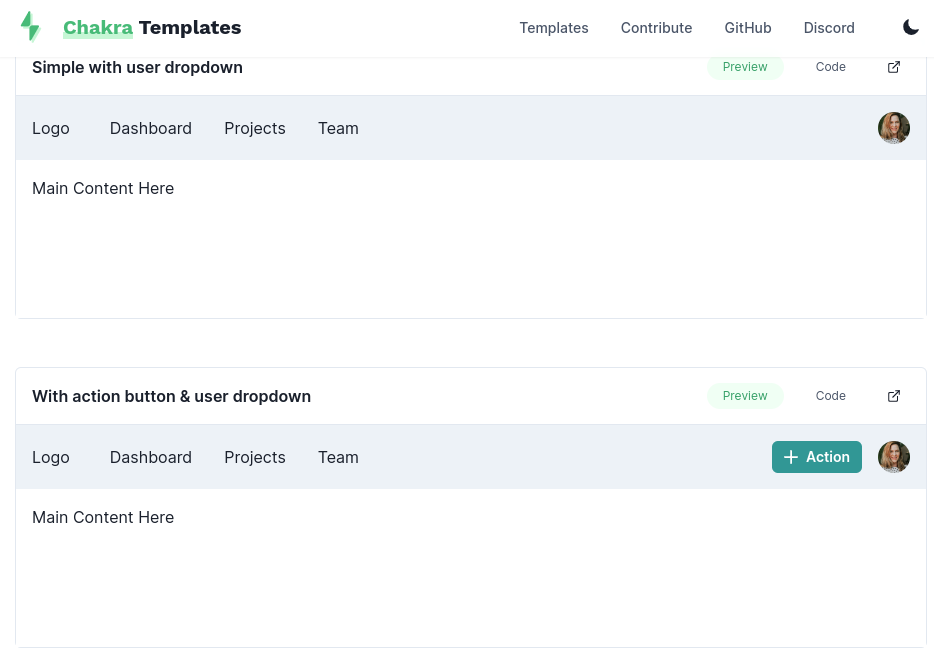The height and width of the screenshot is (672, 934).
Task: Click the Chakra Templates site title
Action: click(x=152, y=28)
